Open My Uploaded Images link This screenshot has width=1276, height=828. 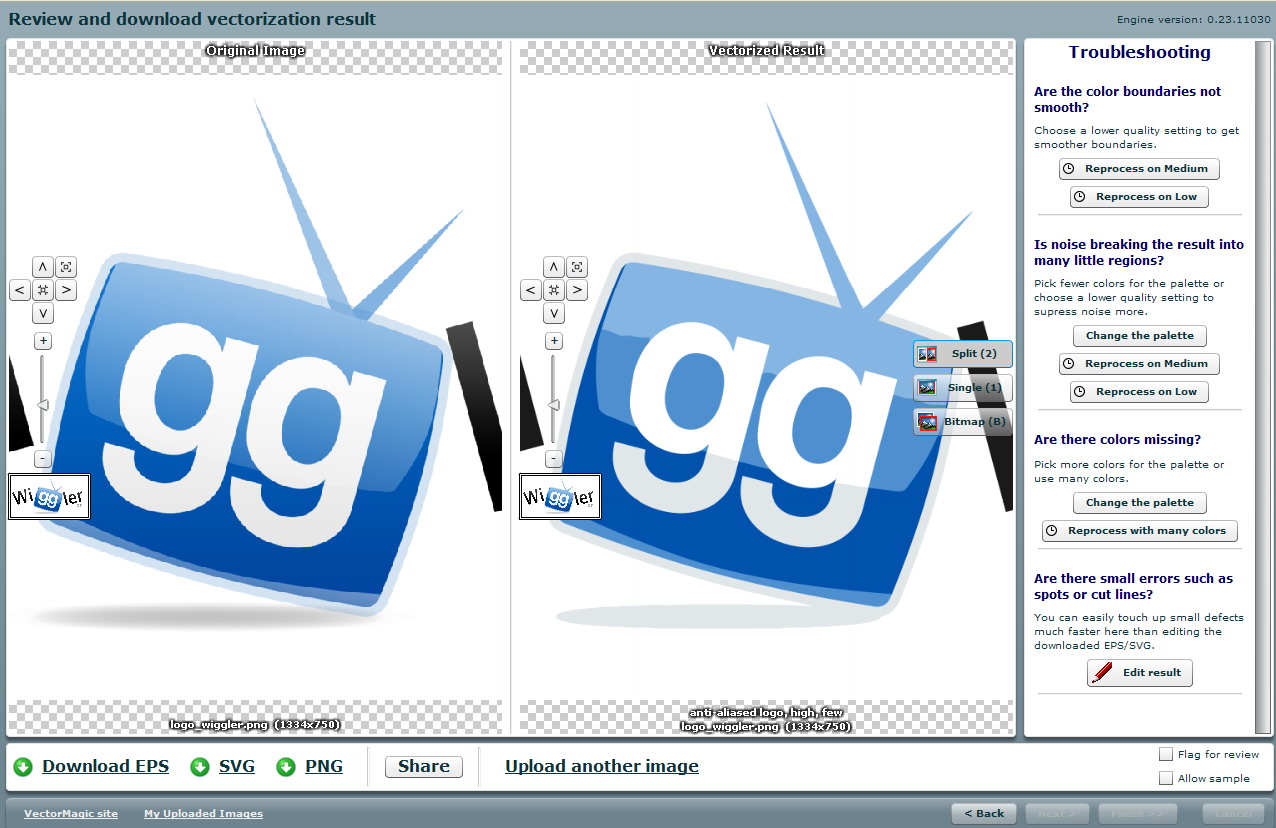[x=204, y=814]
